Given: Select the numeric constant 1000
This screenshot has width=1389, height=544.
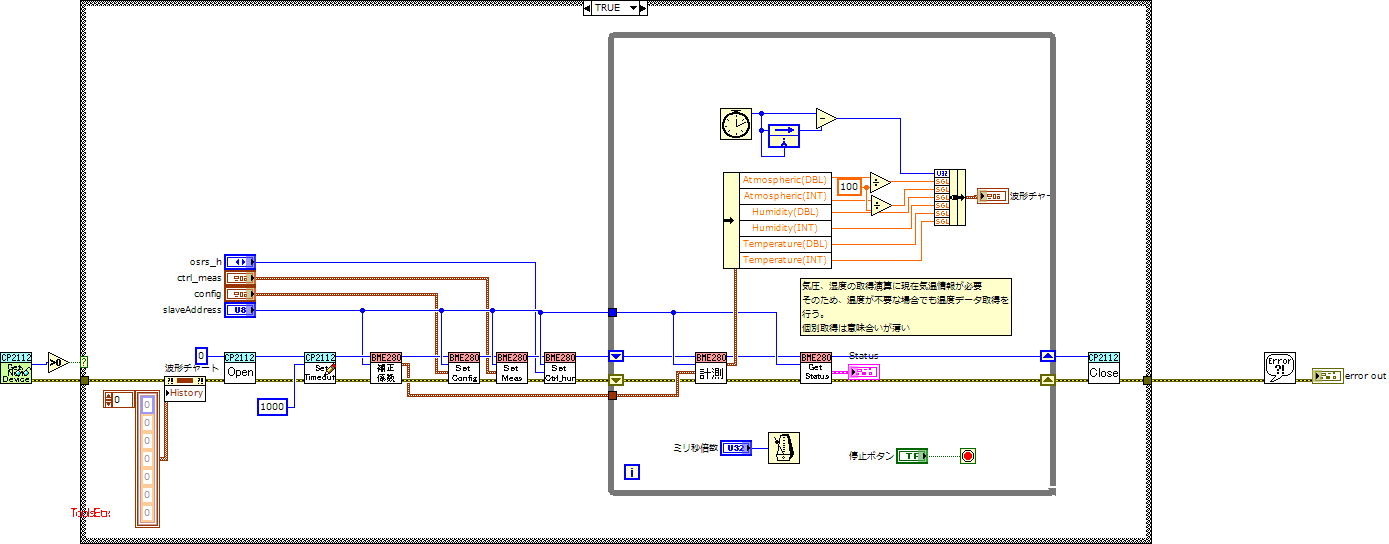Looking at the screenshot, I should 272,407.
